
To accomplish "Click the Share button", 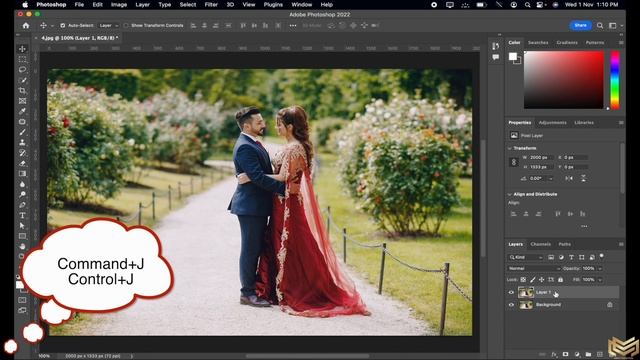I will point(580,25).
